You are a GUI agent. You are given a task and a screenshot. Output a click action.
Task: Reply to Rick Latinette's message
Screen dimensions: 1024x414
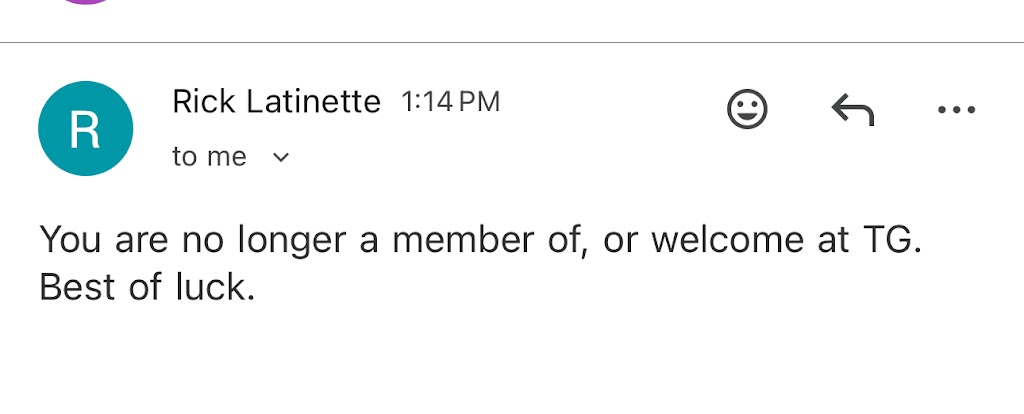click(853, 109)
